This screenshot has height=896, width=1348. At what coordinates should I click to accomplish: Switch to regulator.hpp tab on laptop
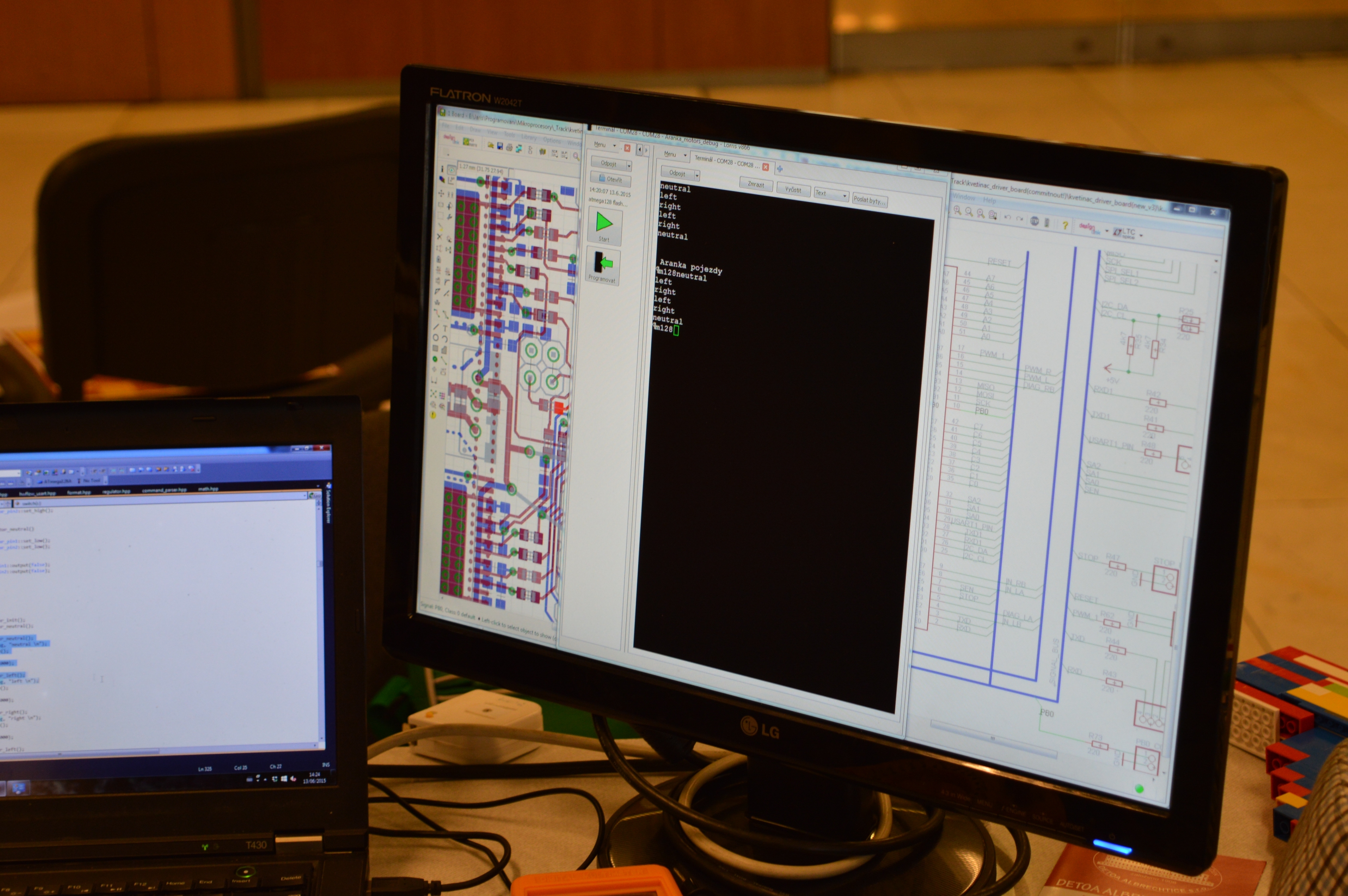(116, 491)
